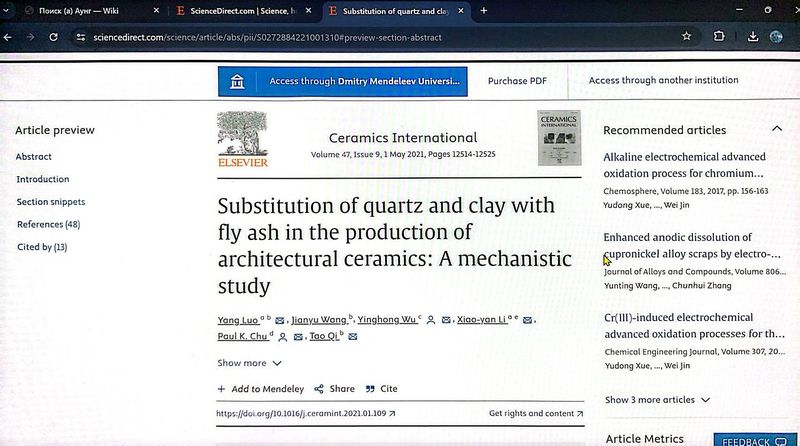Click the Ceramics International cover thumbnail
Image resolution: width=800 pixels, height=446 pixels.
tap(559, 137)
